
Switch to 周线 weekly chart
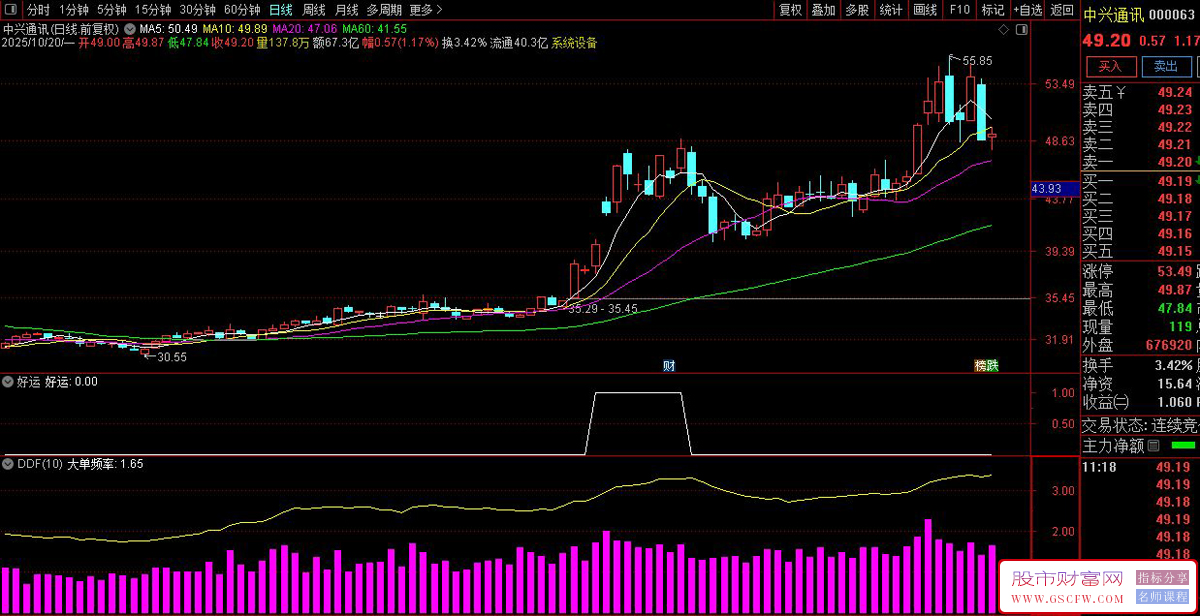pos(314,10)
